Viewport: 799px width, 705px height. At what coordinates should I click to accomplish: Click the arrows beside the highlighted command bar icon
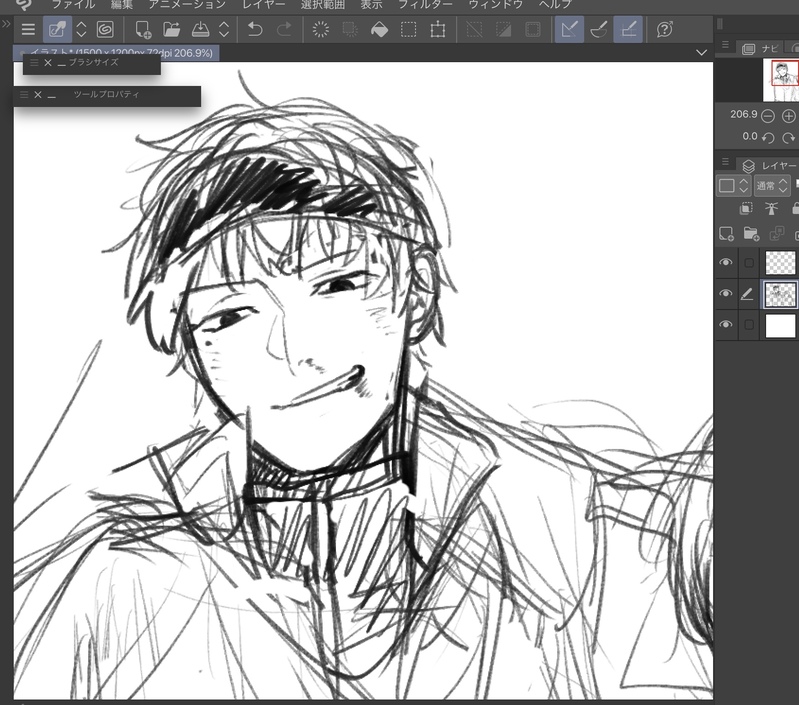point(81,30)
